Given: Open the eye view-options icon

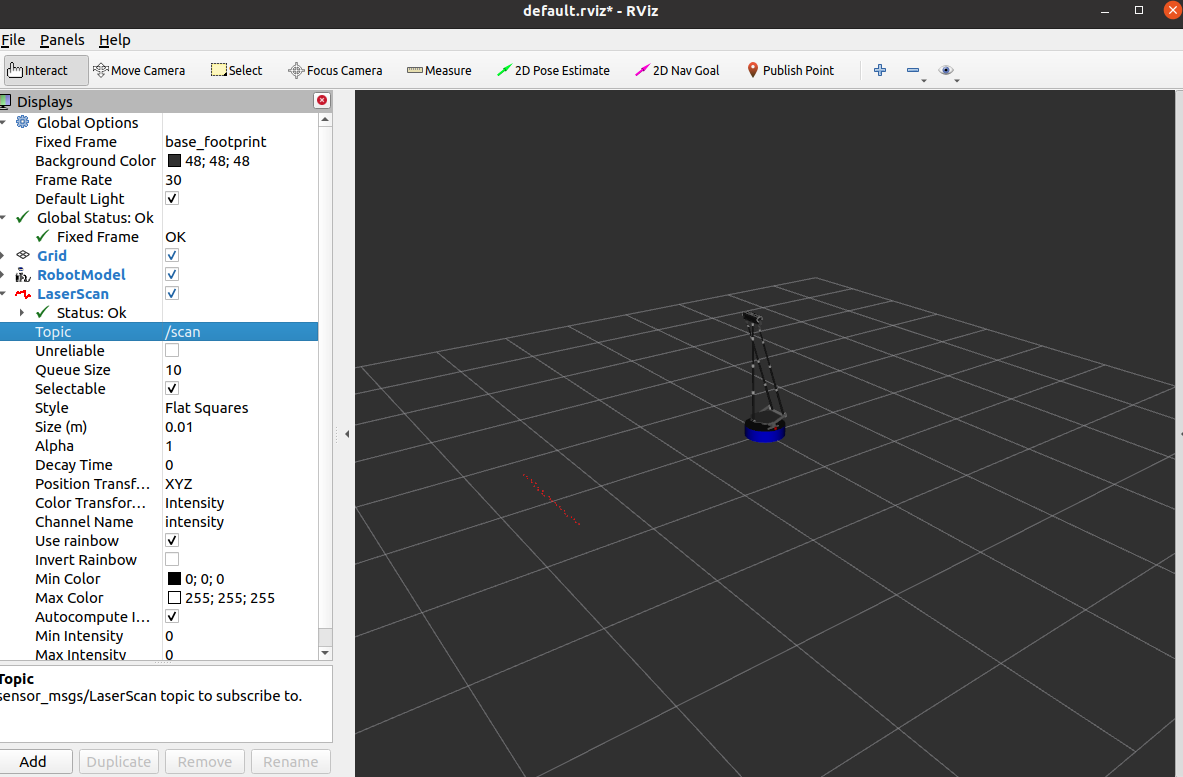Looking at the screenshot, I should [945, 70].
